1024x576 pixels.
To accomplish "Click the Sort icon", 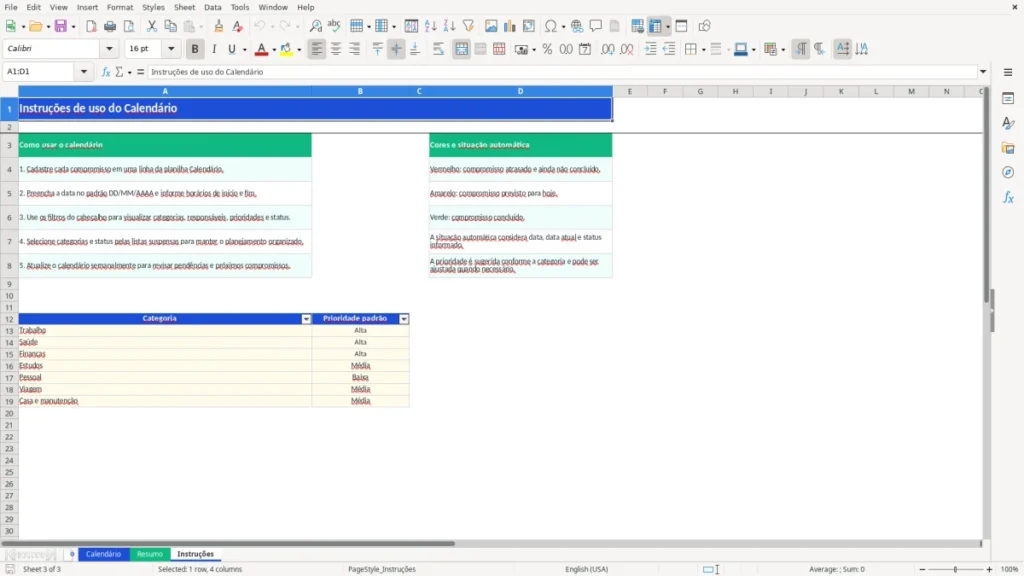I will (411, 26).
